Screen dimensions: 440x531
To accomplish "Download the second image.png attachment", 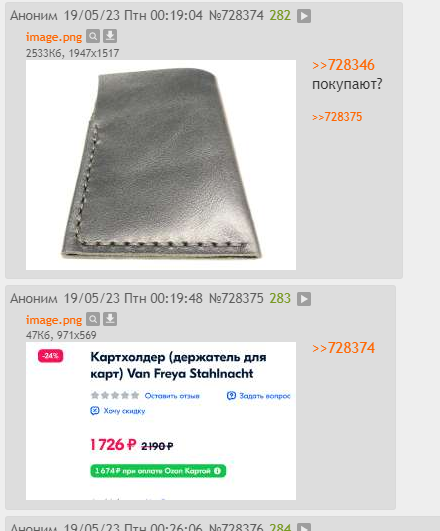I will coord(110,319).
